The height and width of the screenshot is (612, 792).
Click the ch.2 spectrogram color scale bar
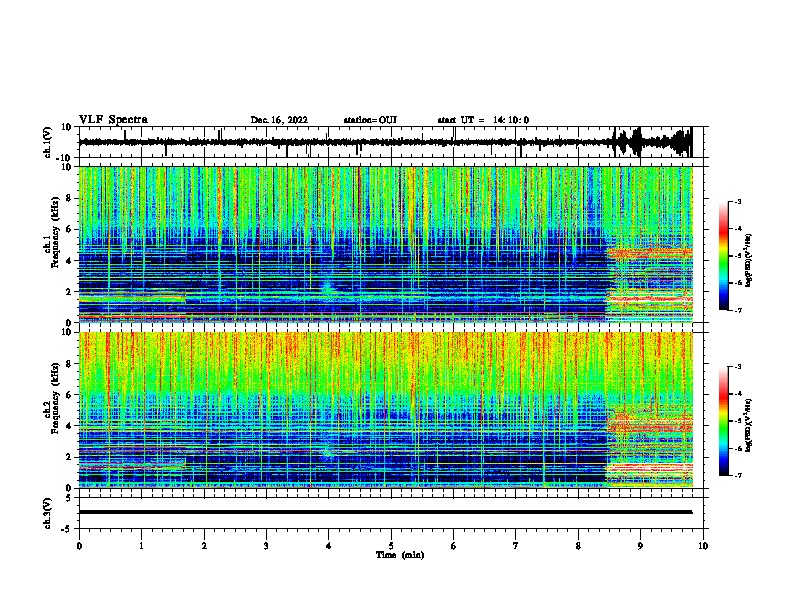[x=724, y=421]
